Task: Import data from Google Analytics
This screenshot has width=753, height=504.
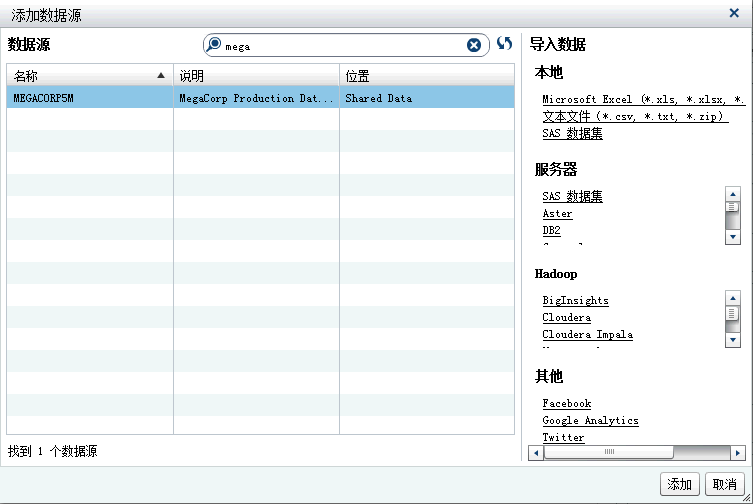Action: tap(590, 420)
